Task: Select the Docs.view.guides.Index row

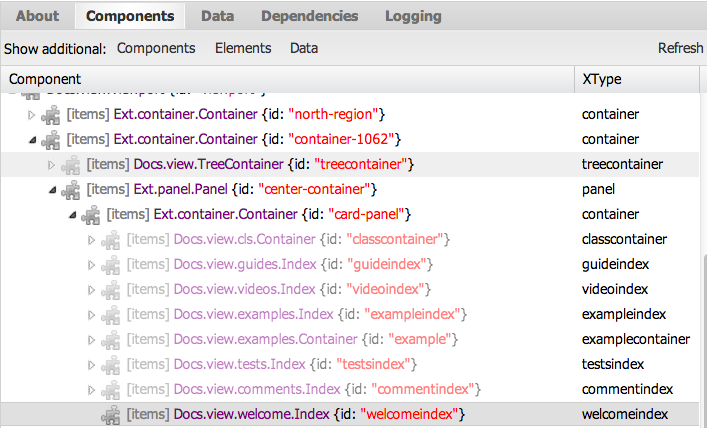Action: tap(350, 265)
